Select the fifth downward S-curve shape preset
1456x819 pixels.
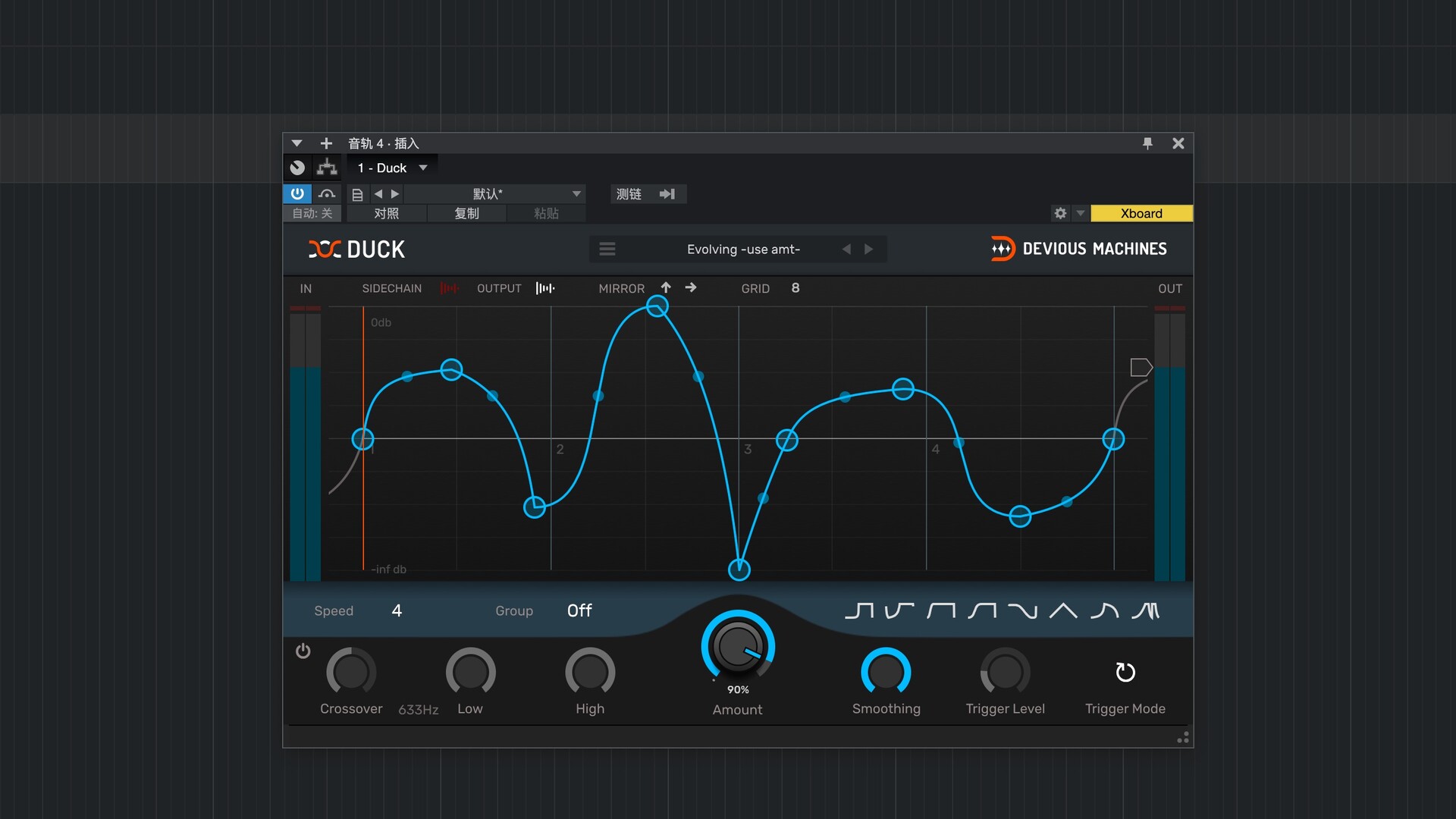coord(1022,610)
